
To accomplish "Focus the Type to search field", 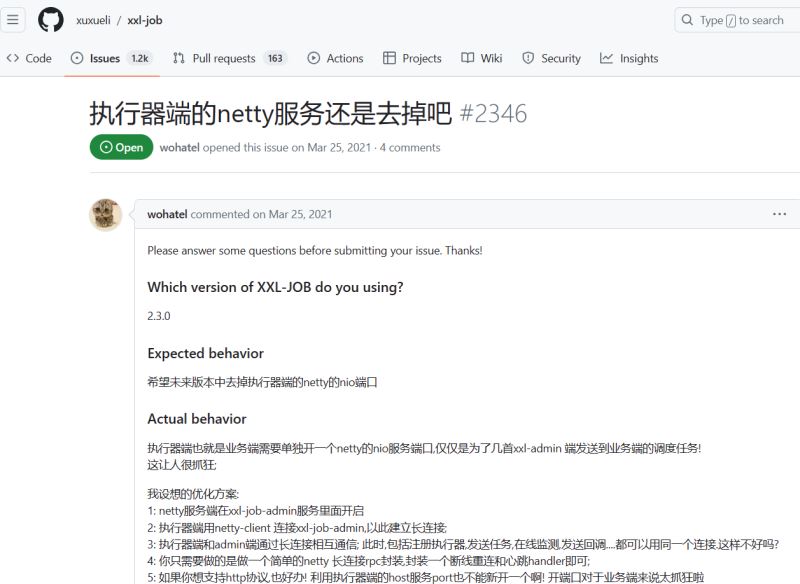I will tap(738, 20).
